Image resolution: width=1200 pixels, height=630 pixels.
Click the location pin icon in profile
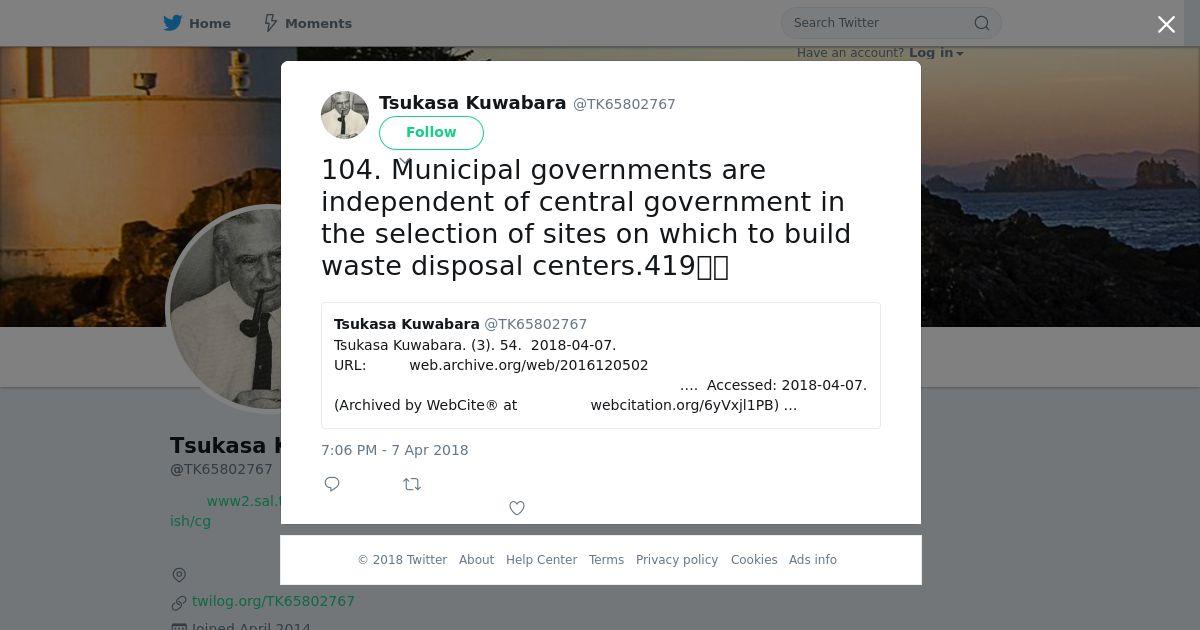pos(179,575)
